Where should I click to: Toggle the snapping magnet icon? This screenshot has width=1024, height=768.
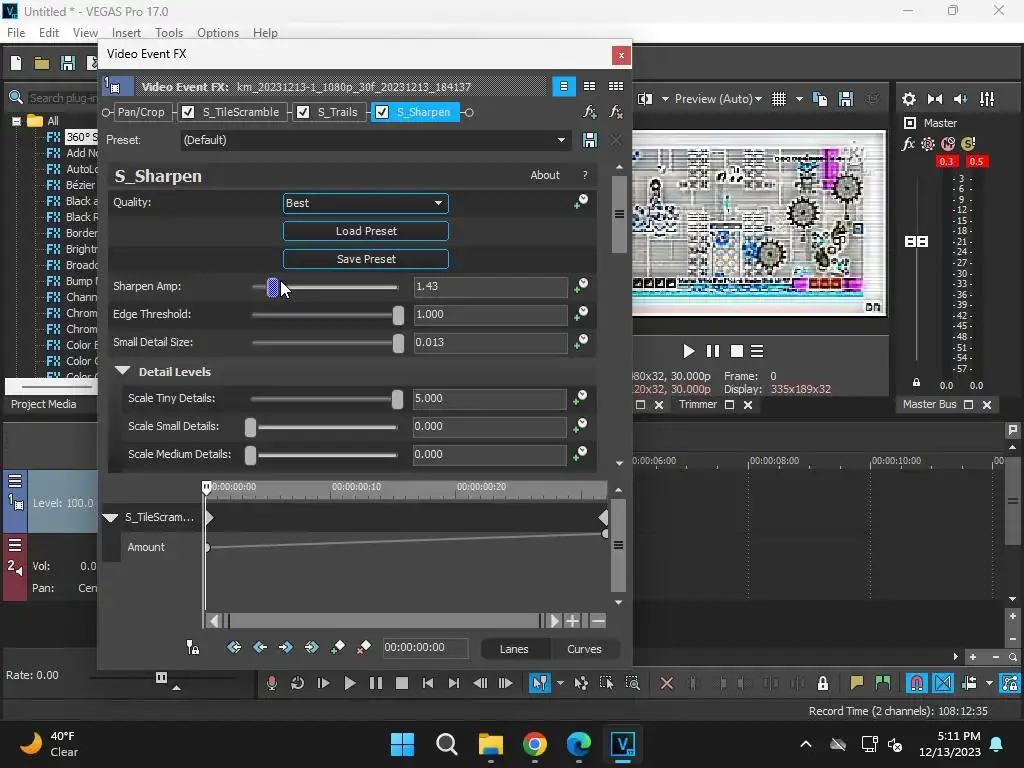point(916,683)
